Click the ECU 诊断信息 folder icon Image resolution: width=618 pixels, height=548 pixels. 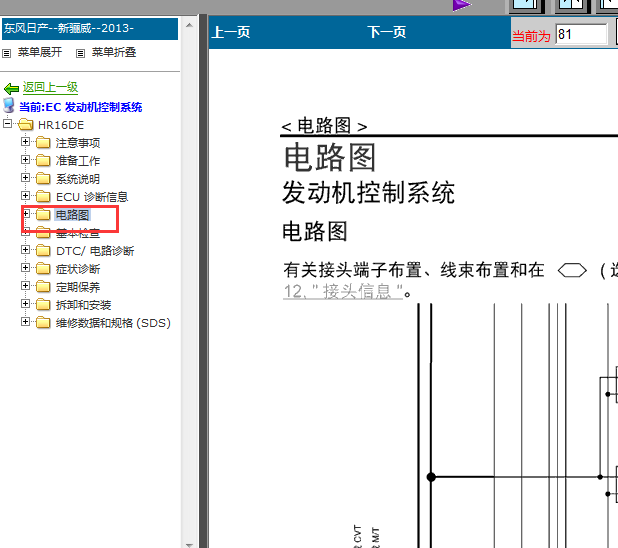(x=43, y=196)
